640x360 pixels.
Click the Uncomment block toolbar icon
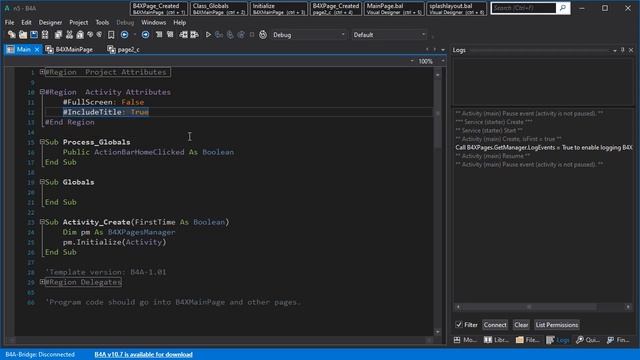(x=170, y=35)
